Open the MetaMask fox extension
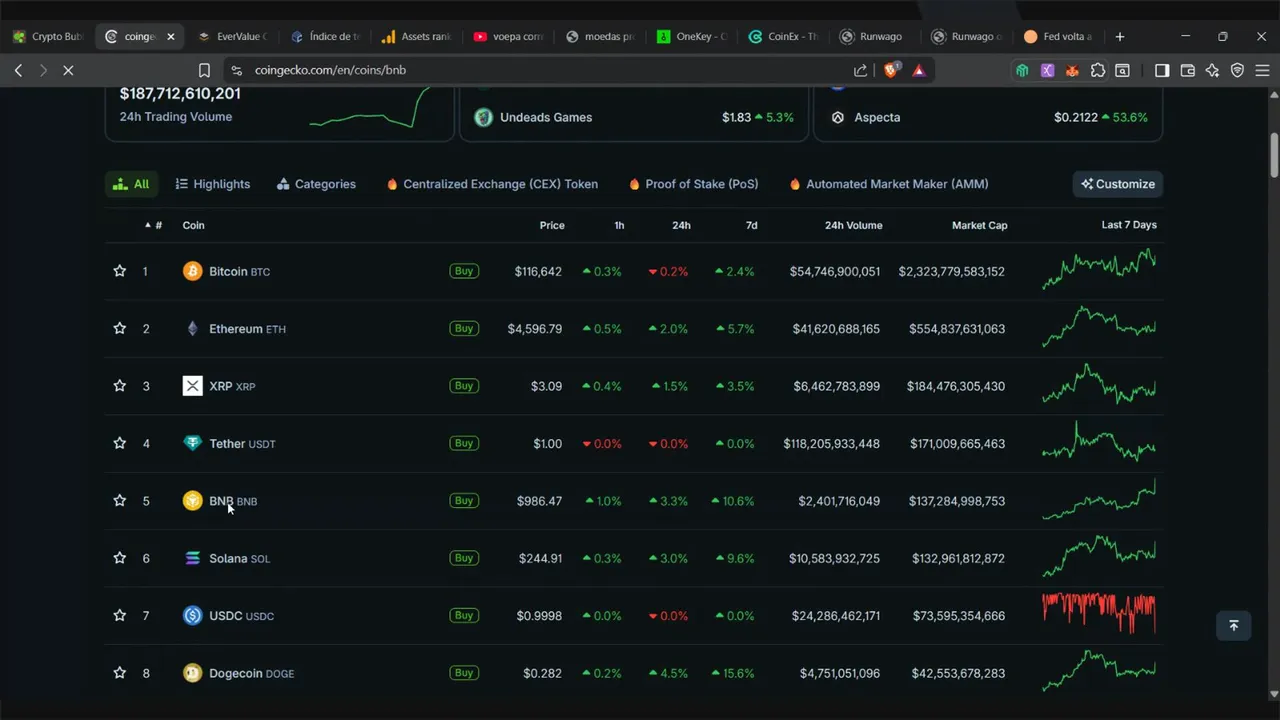The image size is (1280, 720). coord(1072,70)
